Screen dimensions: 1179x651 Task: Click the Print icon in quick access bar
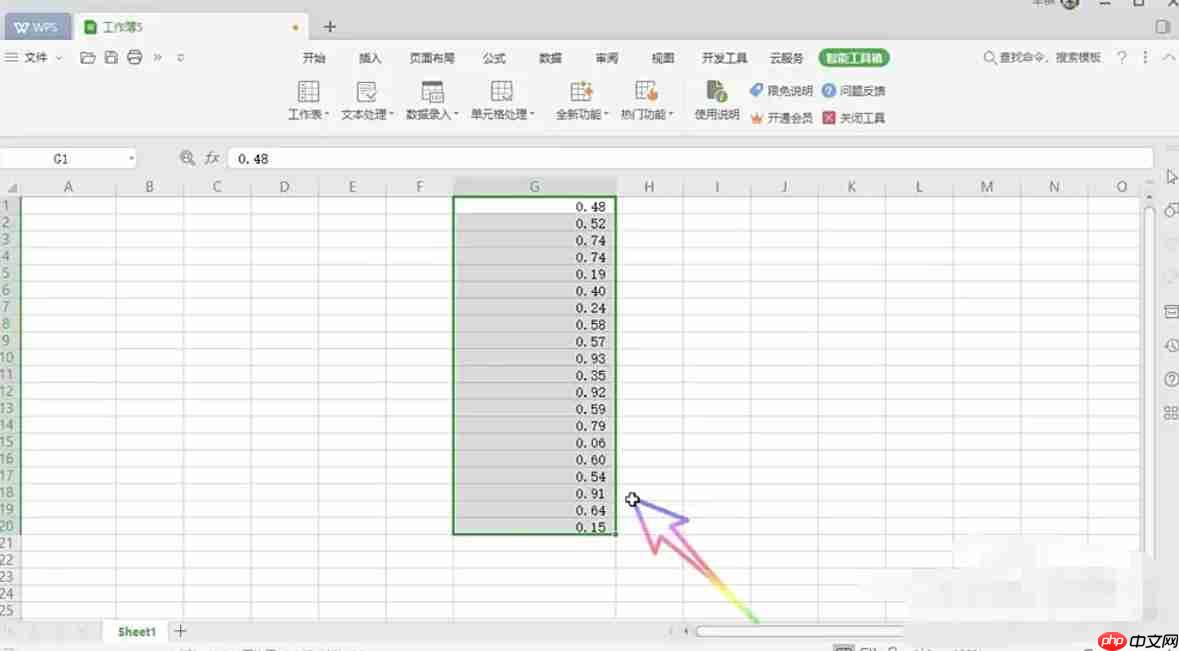[133, 57]
